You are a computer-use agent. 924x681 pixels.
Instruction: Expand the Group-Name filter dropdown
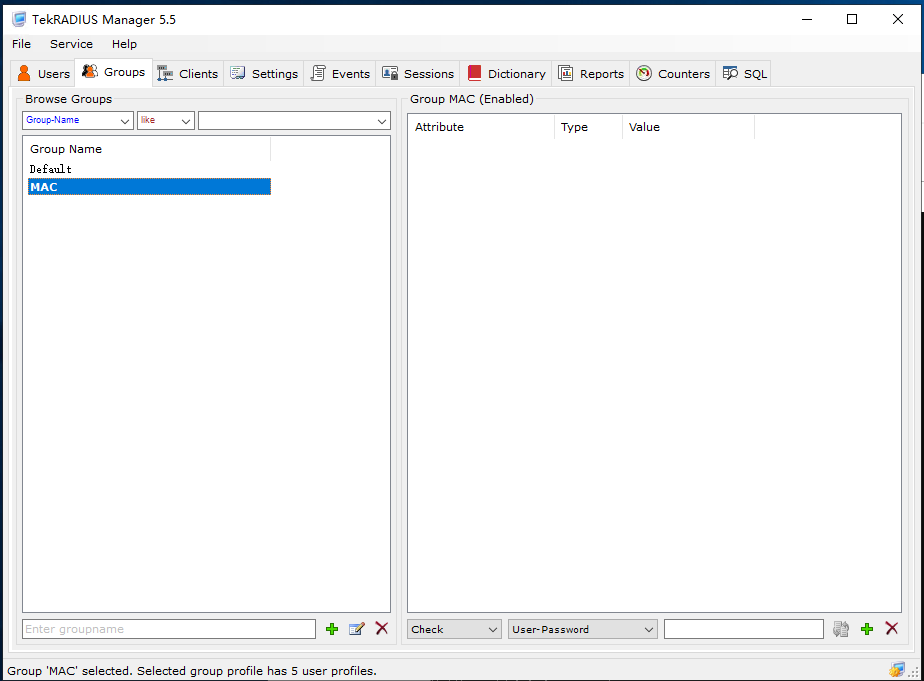pos(78,120)
